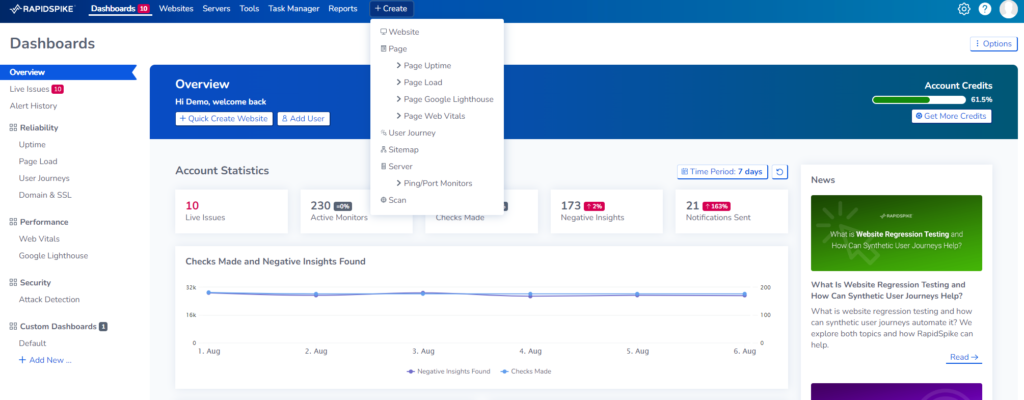Follow the Read link in News
Image resolution: width=1024 pixels, height=400 pixels.
[x=964, y=358]
